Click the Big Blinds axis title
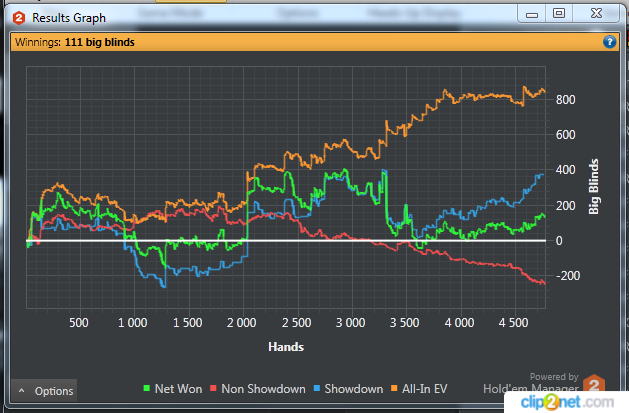This screenshot has width=629, height=413. 594,186
